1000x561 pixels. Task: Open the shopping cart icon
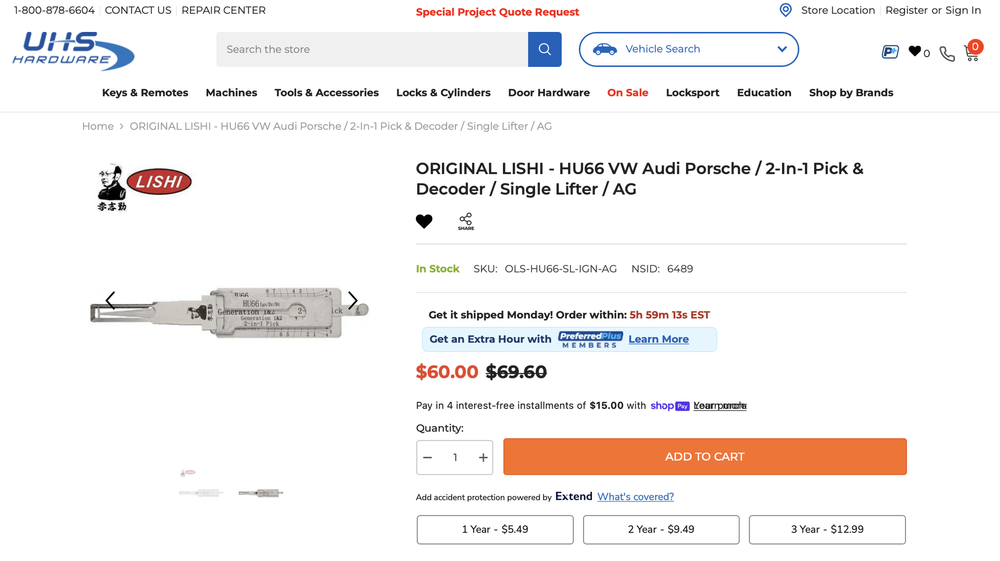[971, 51]
